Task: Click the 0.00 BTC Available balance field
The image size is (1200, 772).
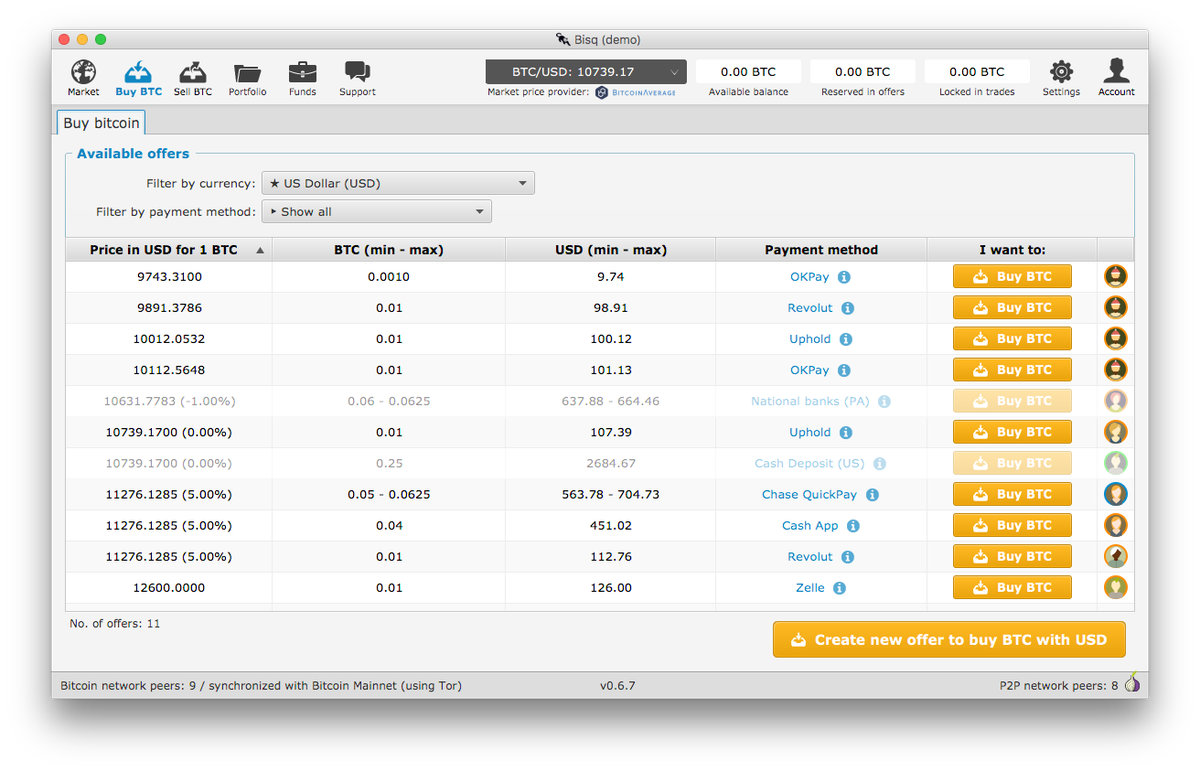Action: coord(748,72)
